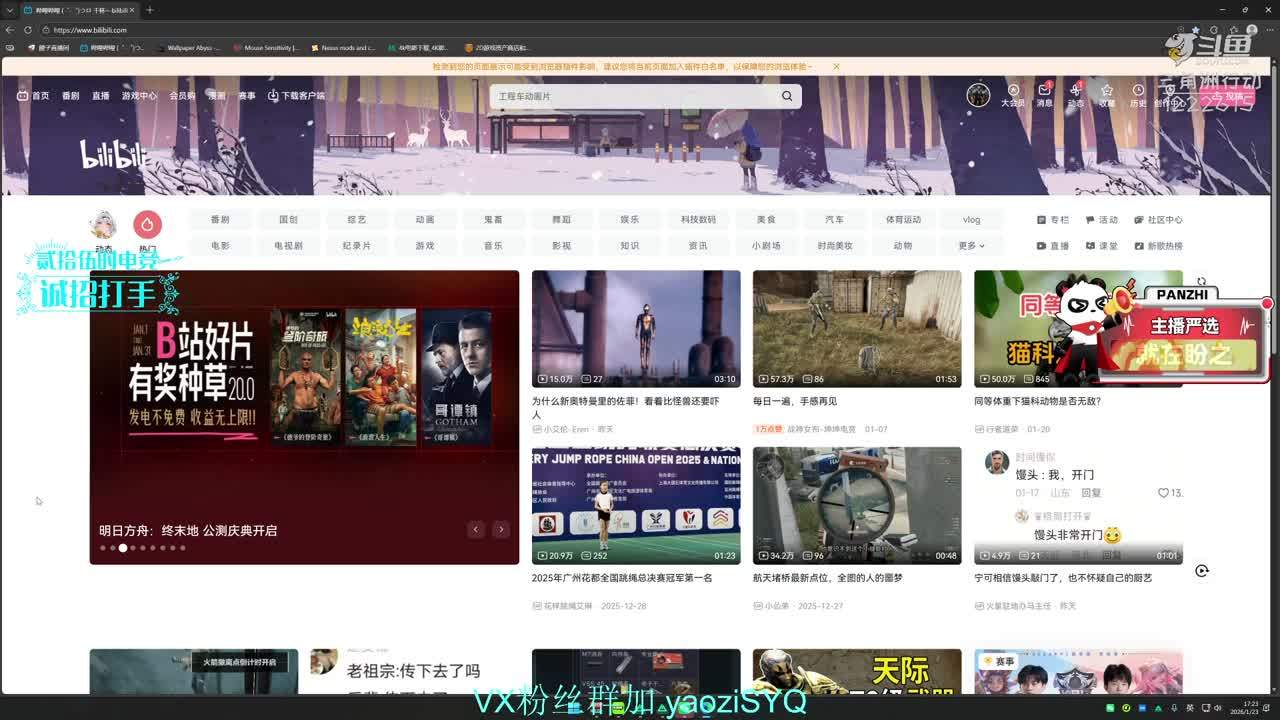Select the first carousel indicator dot

[x=102, y=548]
